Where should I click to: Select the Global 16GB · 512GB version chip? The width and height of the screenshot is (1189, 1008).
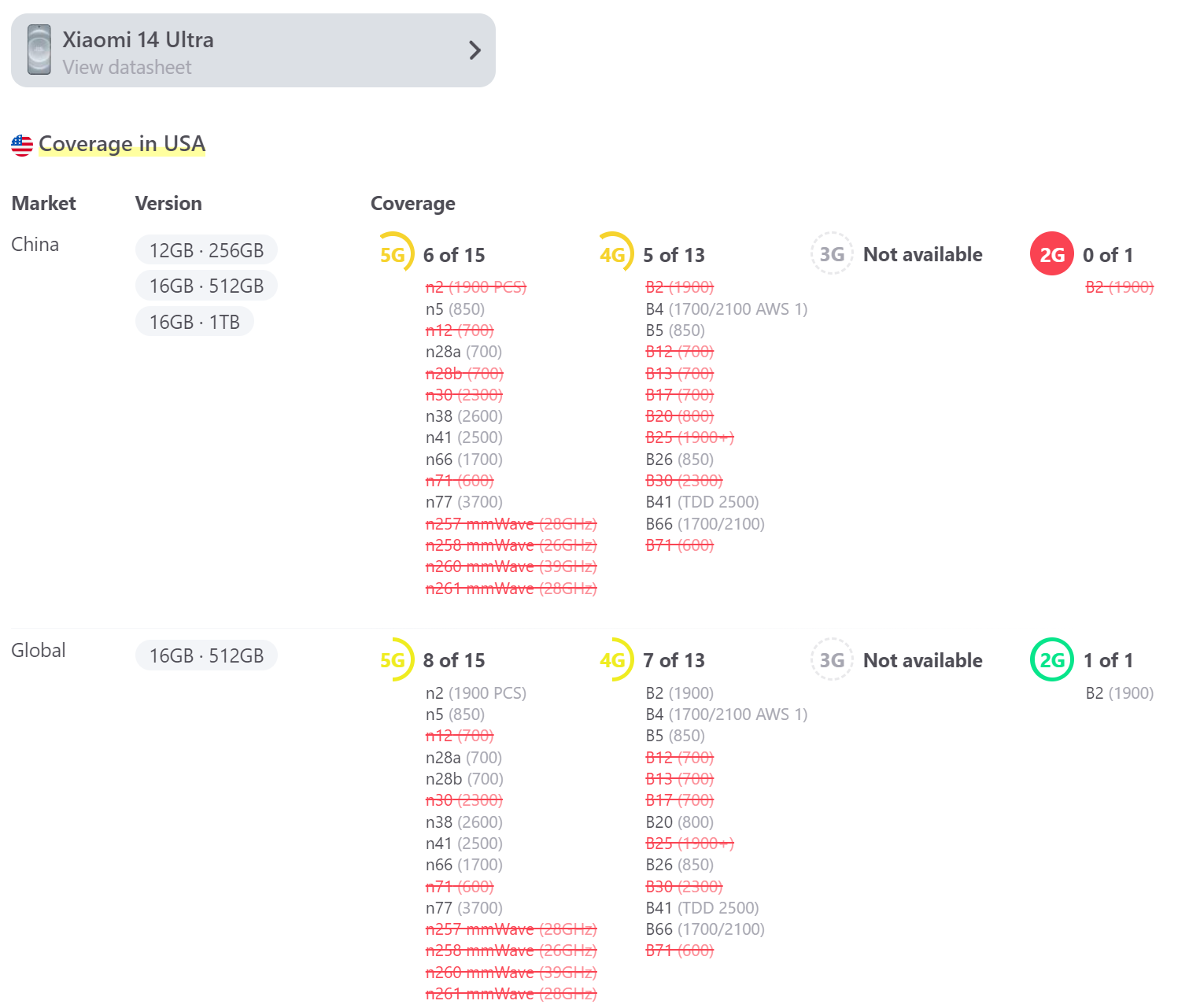point(206,655)
